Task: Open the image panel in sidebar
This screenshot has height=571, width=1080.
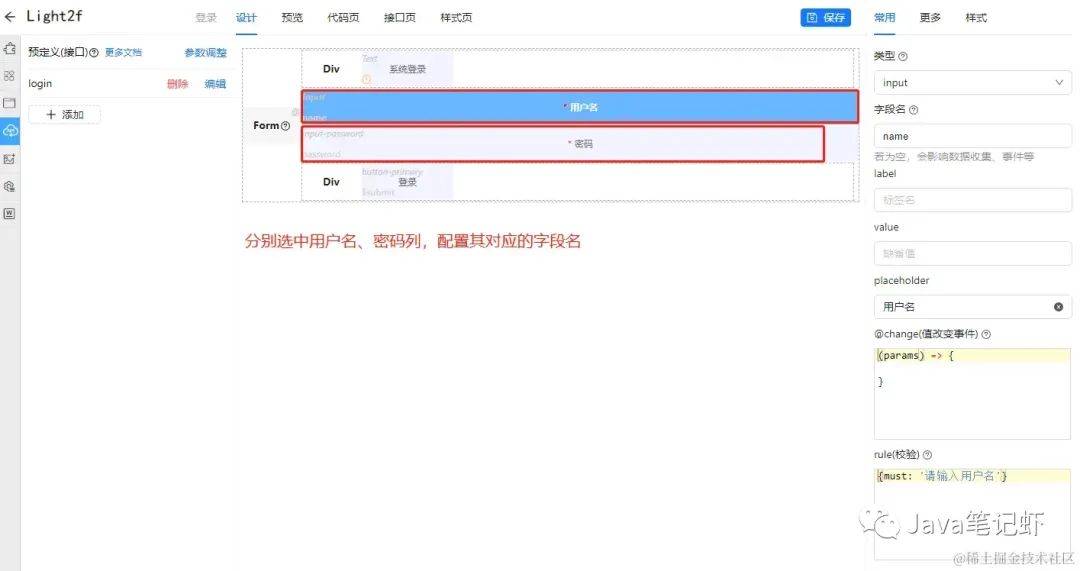Action: tap(10, 159)
